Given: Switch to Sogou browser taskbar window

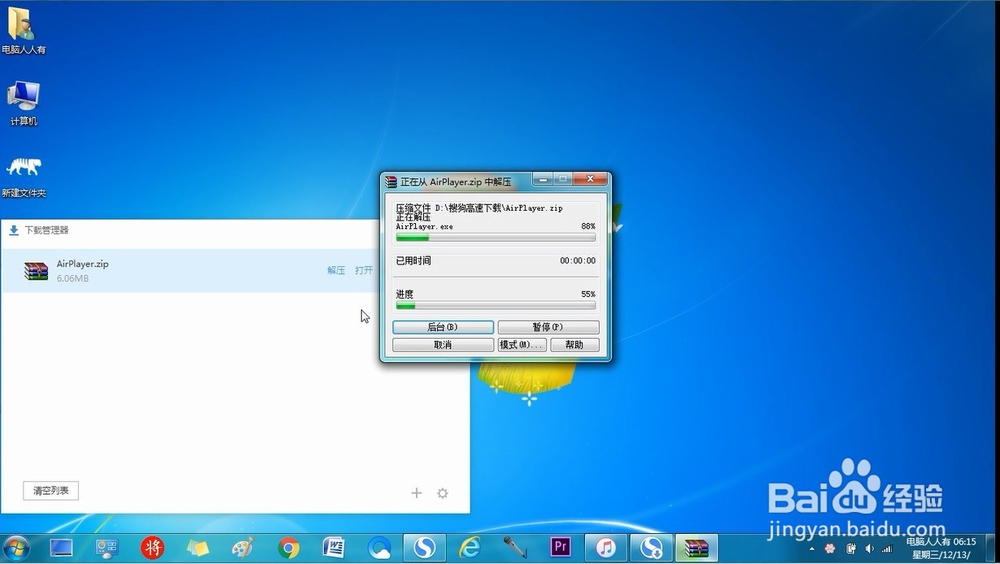Looking at the screenshot, I should coord(425,548).
